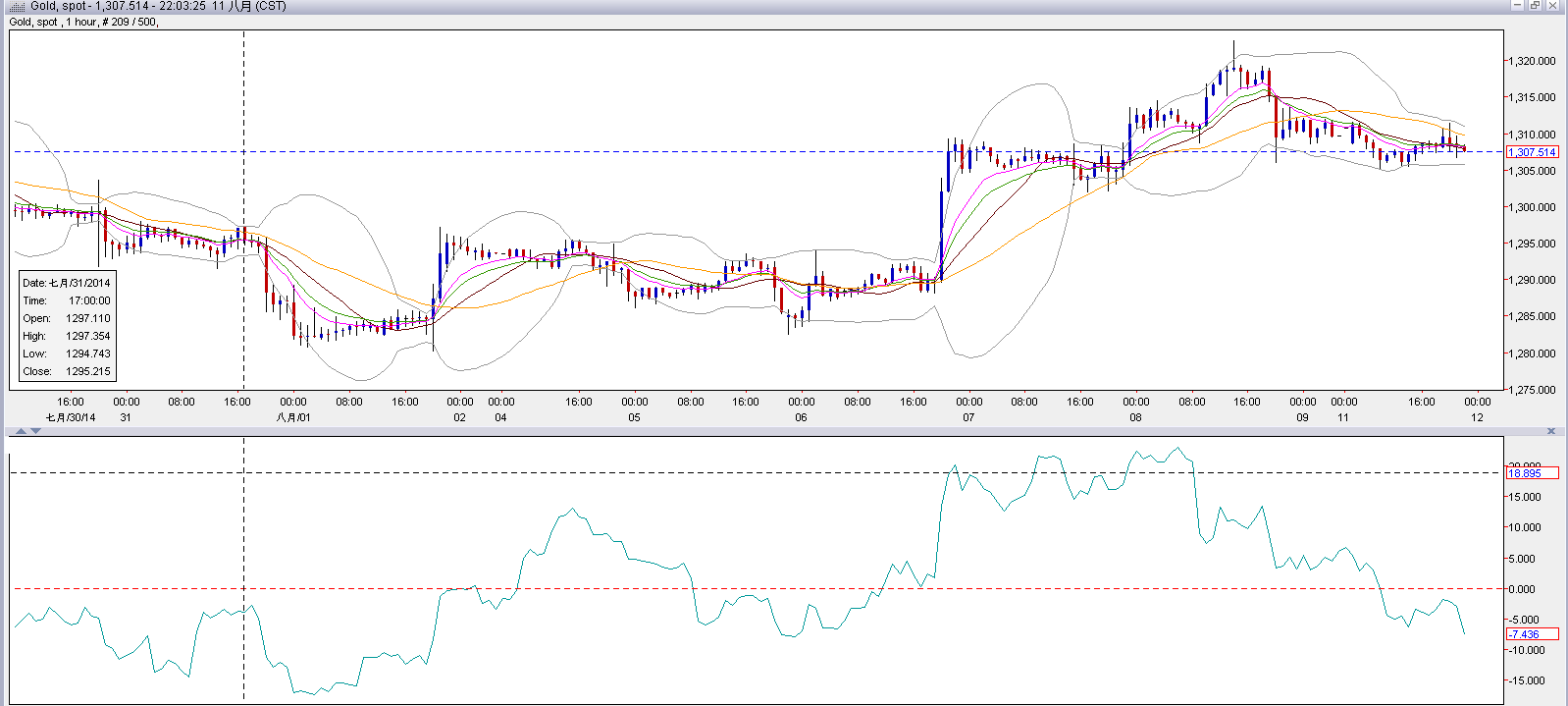The image size is (1568, 706).
Task: Click the -15.000 level on indicator axis
Action: pos(1525,680)
